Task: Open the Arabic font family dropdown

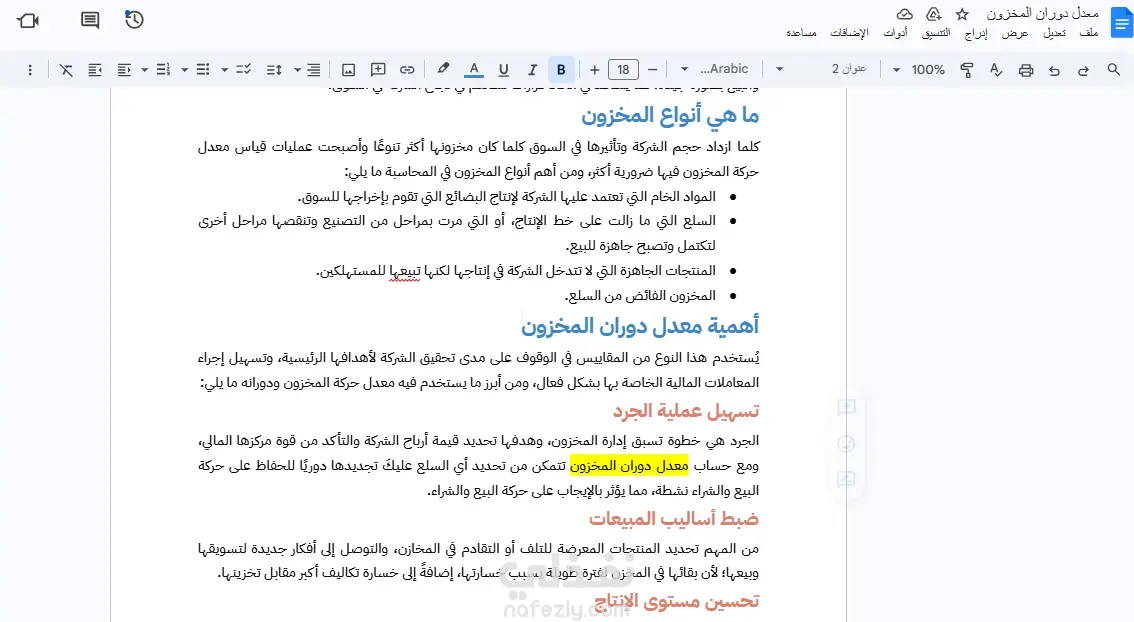Action: (717, 69)
